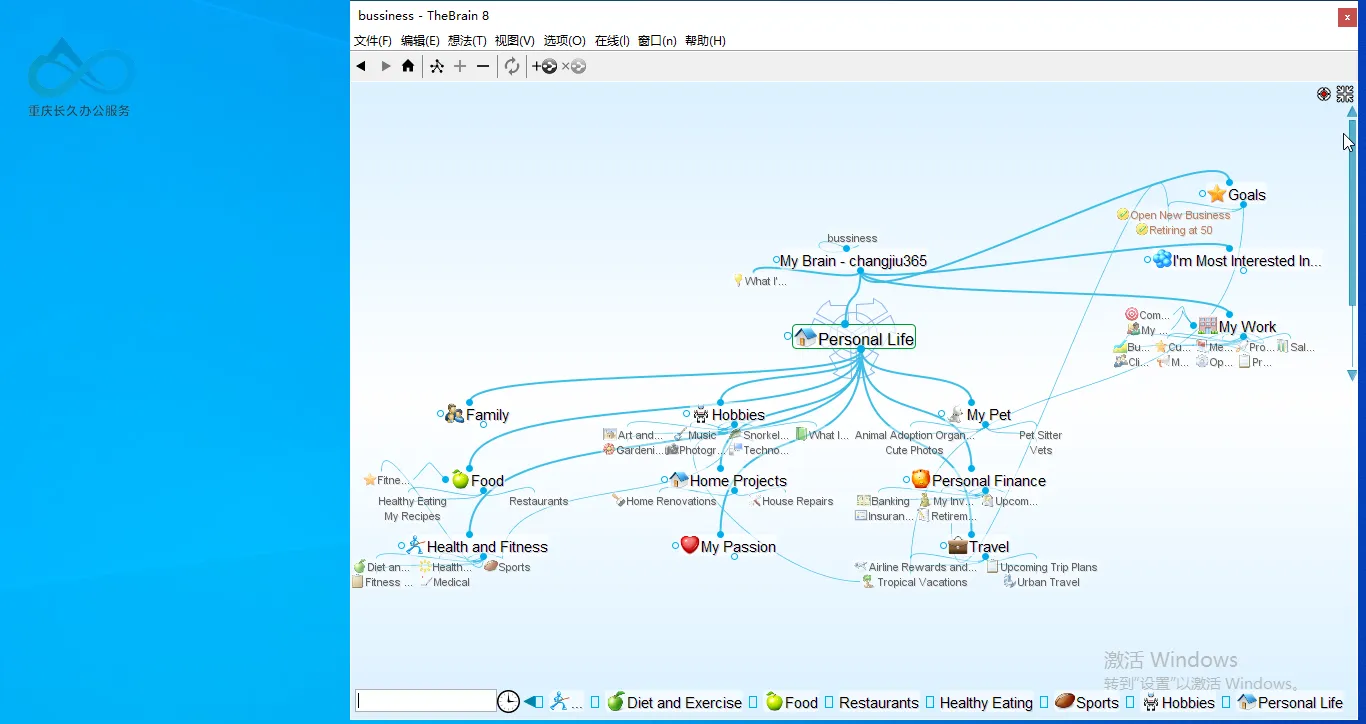
Task: Click the down arrow on the plex zoom bar
Action: tap(1352, 376)
